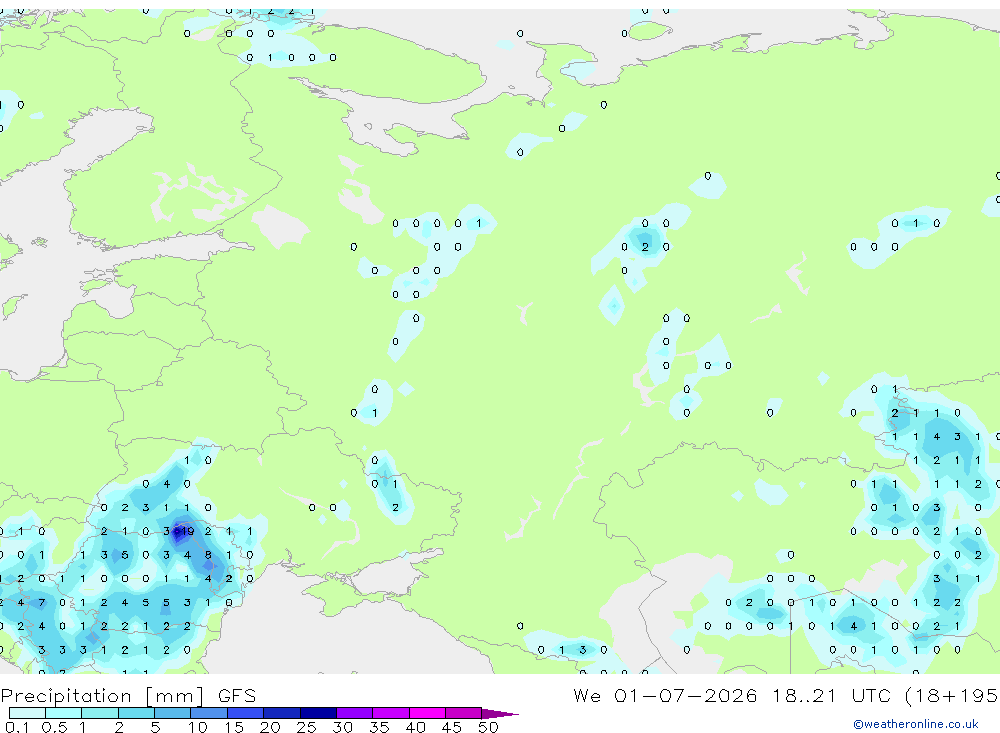The height and width of the screenshot is (733, 1000).
Task: Click the '30' legend scale label
Action: click(342, 727)
